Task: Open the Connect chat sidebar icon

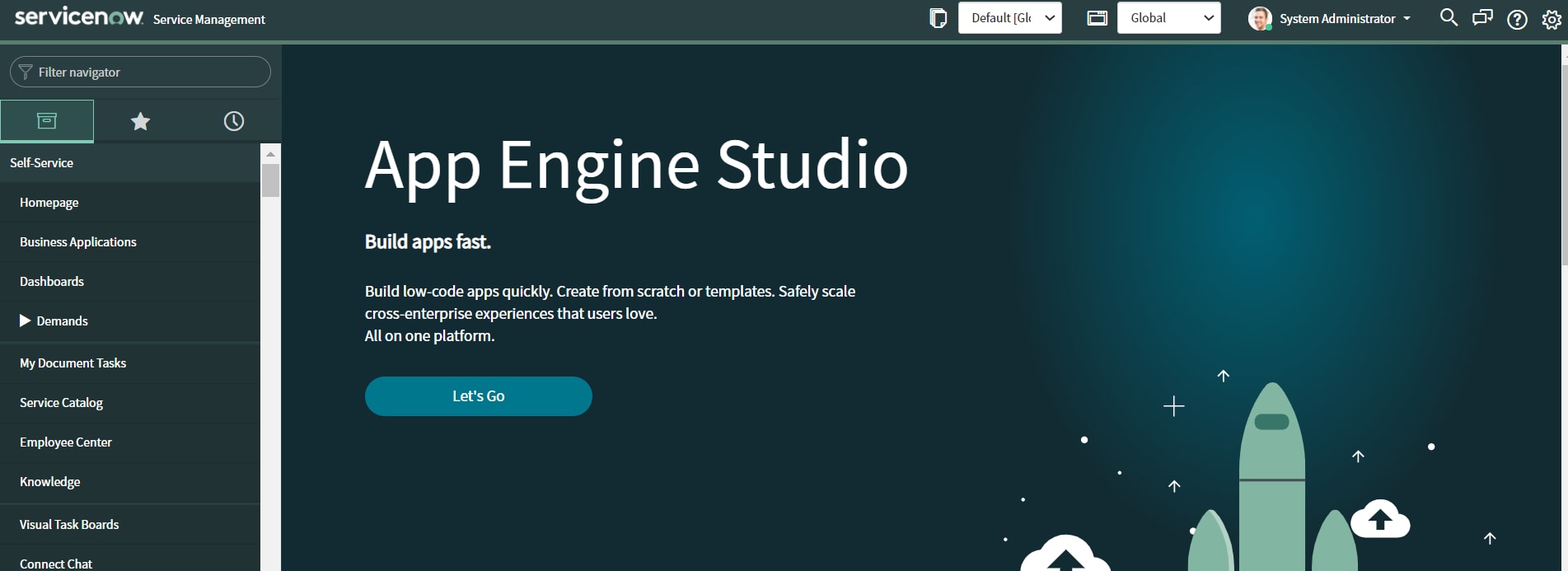Action: [1482, 17]
